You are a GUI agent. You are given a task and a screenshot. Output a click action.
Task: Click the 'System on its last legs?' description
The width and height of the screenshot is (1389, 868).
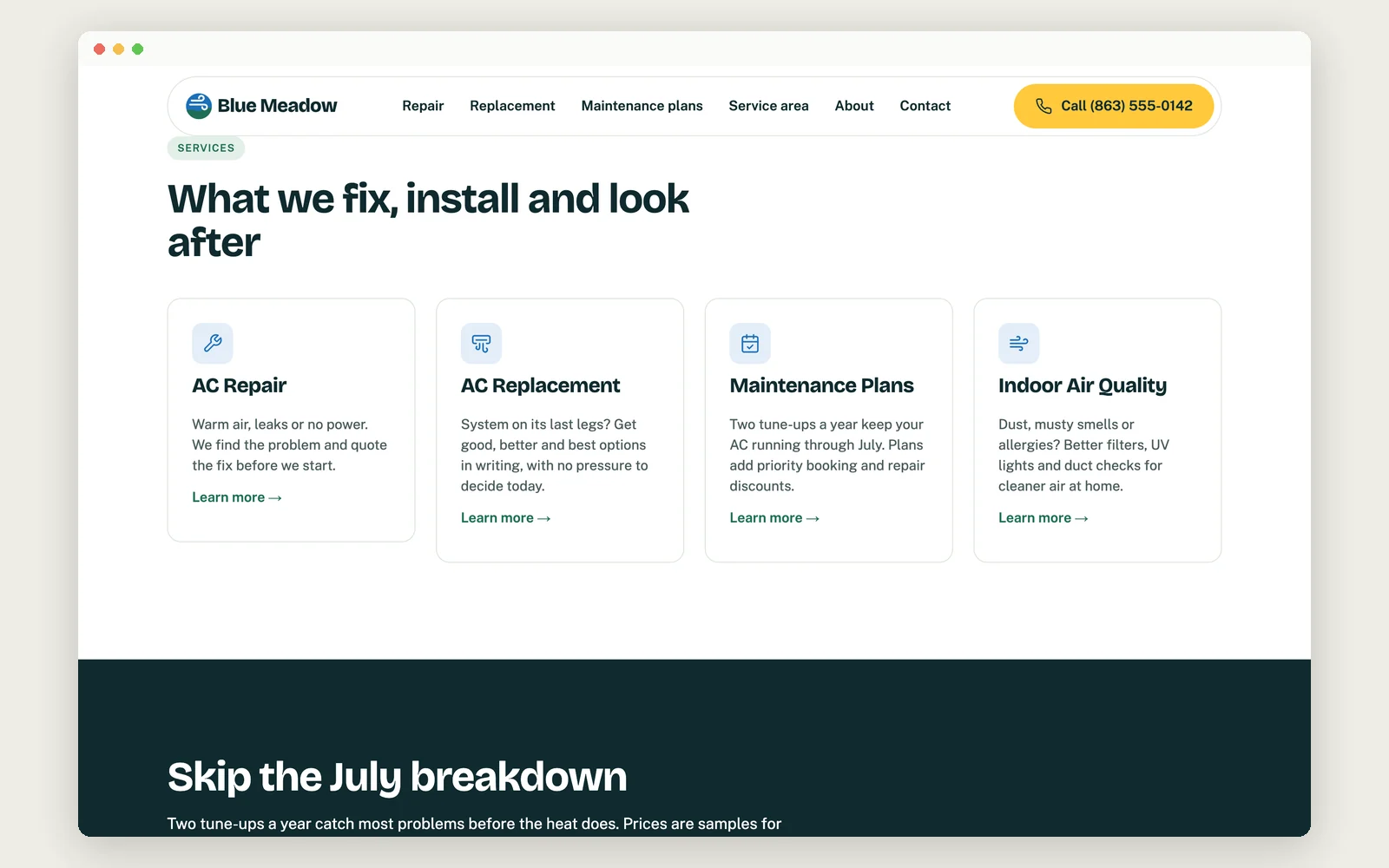pos(555,456)
